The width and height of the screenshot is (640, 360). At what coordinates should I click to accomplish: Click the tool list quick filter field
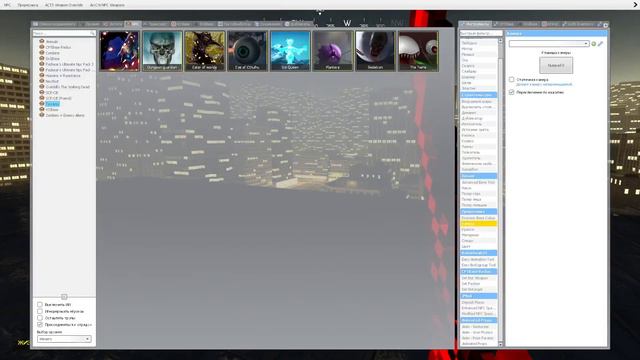click(x=481, y=33)
